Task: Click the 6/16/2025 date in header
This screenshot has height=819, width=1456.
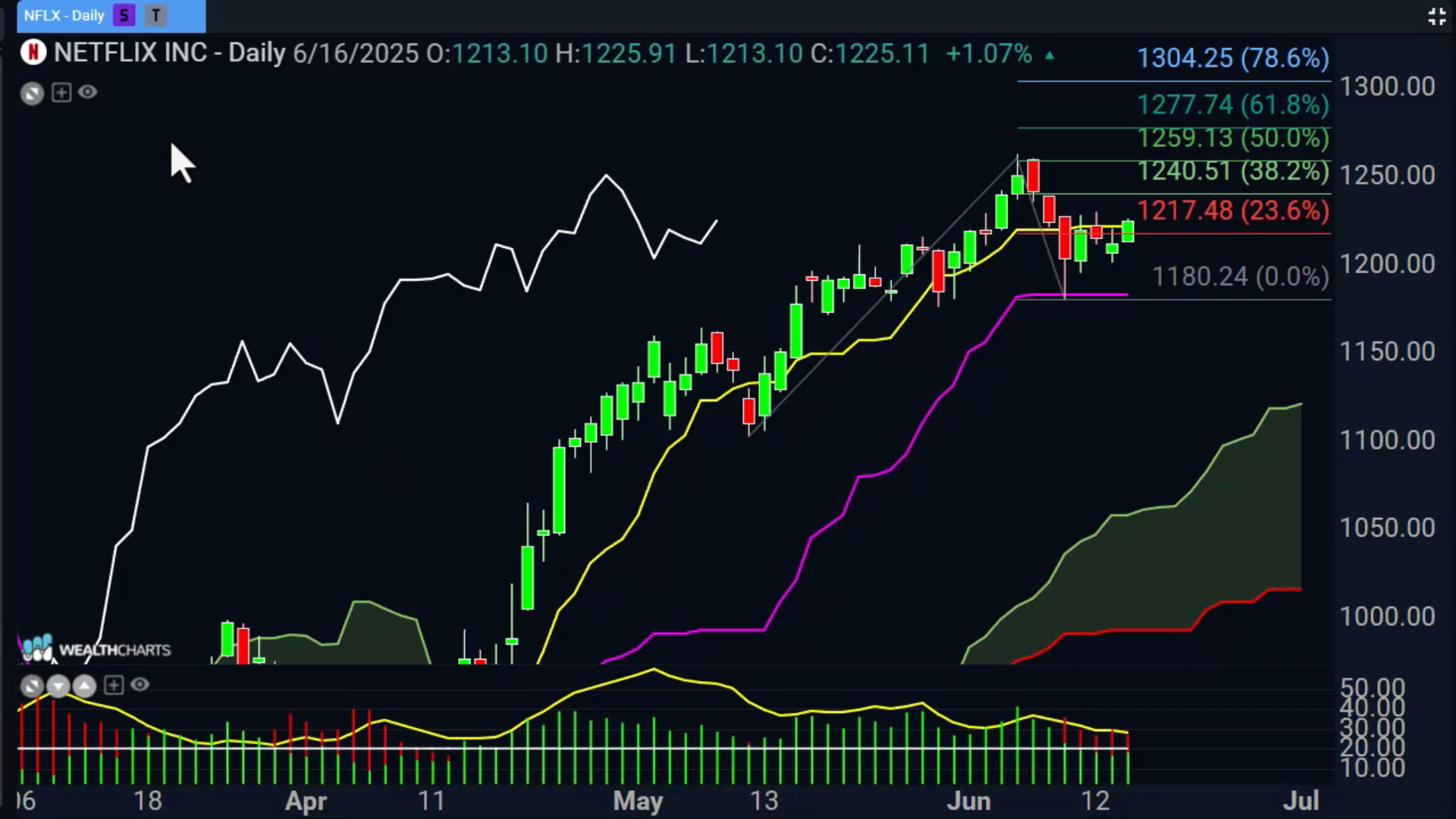Action: coord(356,54)
